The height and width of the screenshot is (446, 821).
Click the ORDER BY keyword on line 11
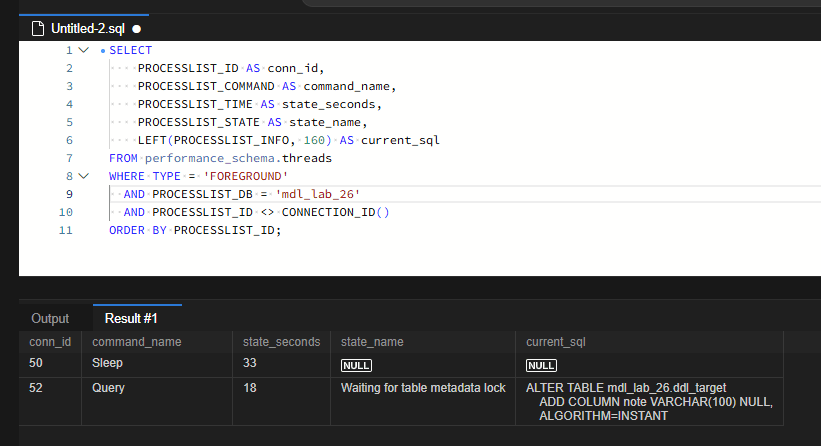[x=137, y=230]
